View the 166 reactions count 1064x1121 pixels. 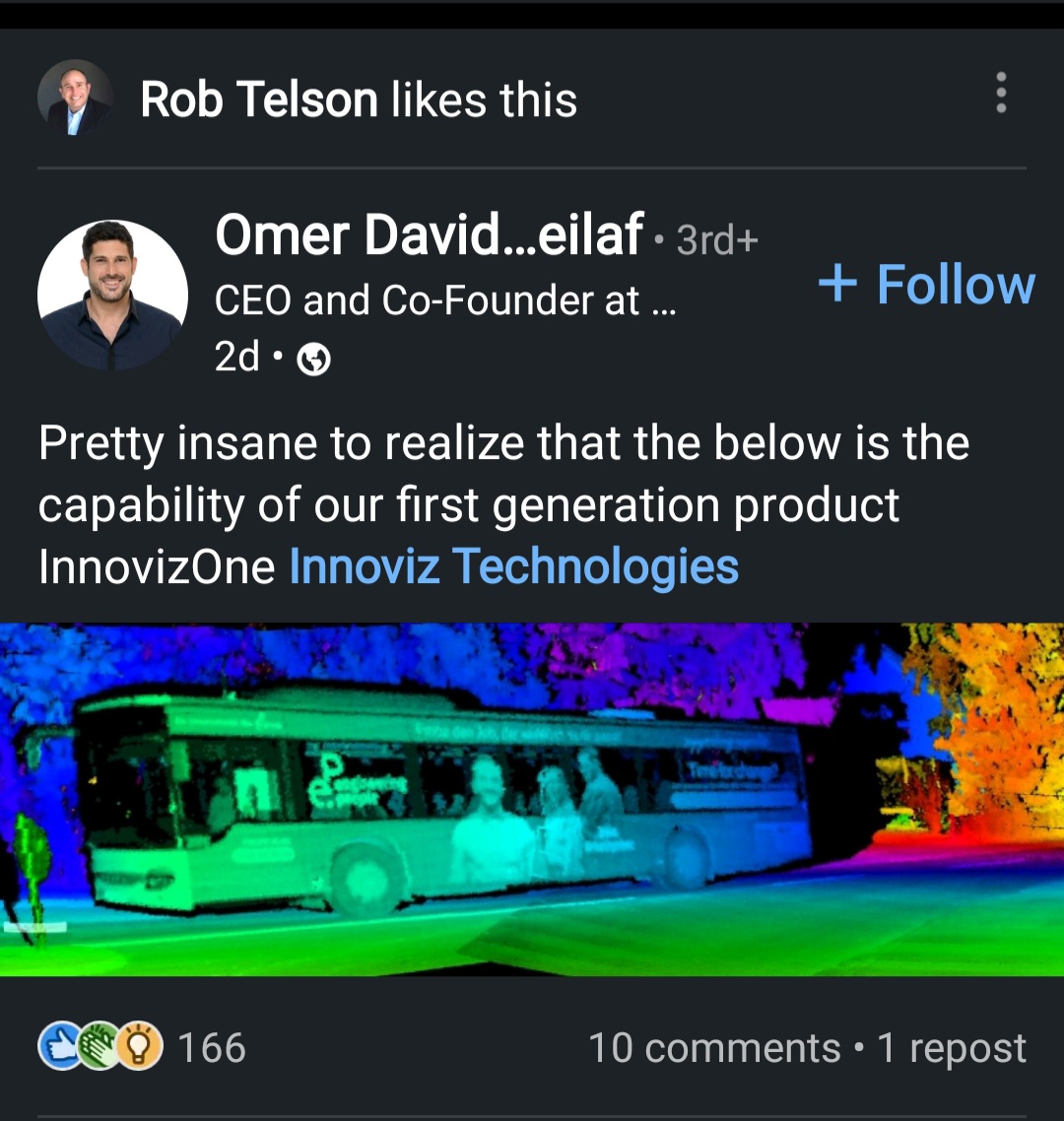point(212,1047)
